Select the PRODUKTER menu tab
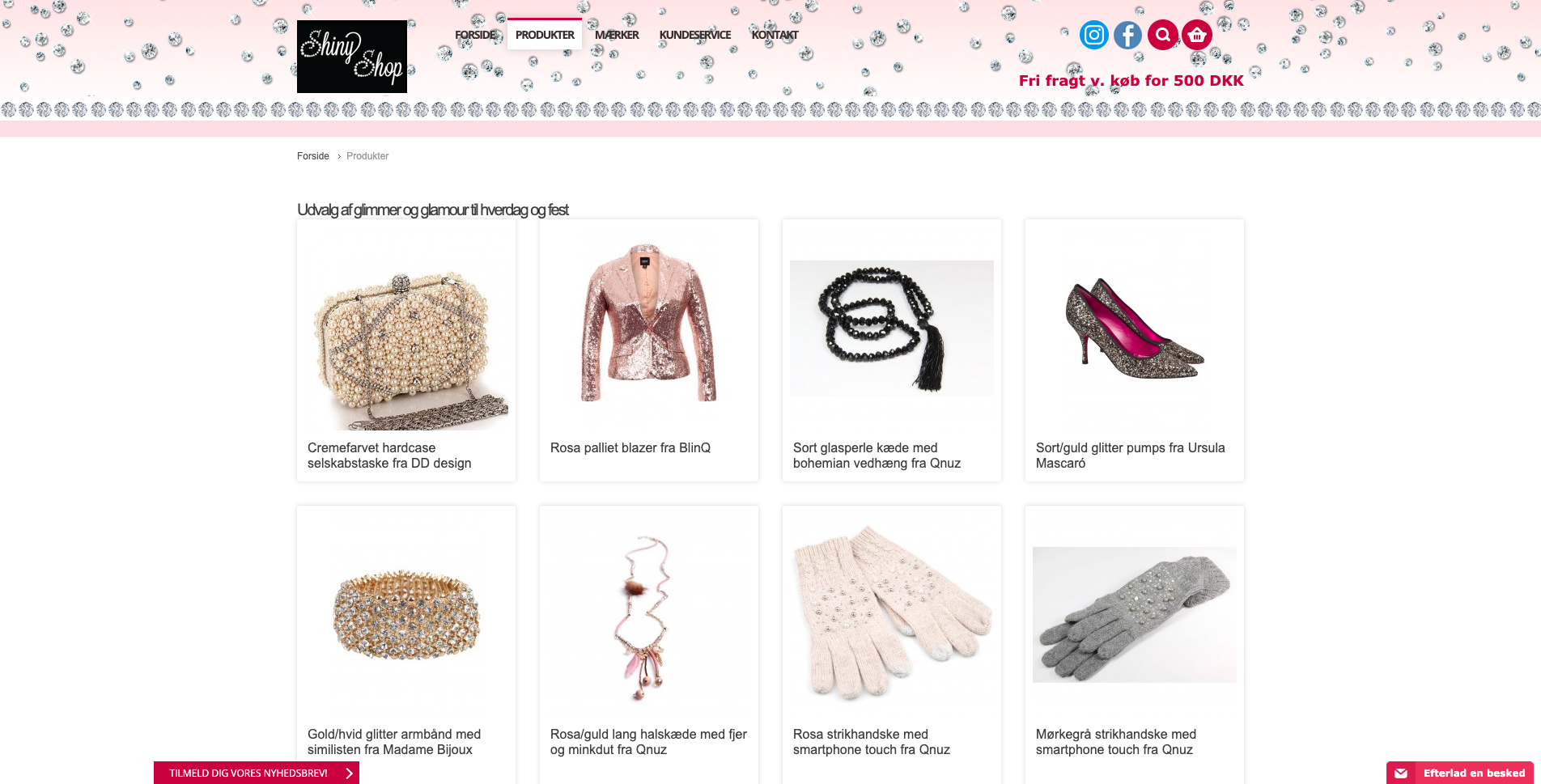This screenshot has width=1541, height=784. pyautogui.click(x=545, y=35)
